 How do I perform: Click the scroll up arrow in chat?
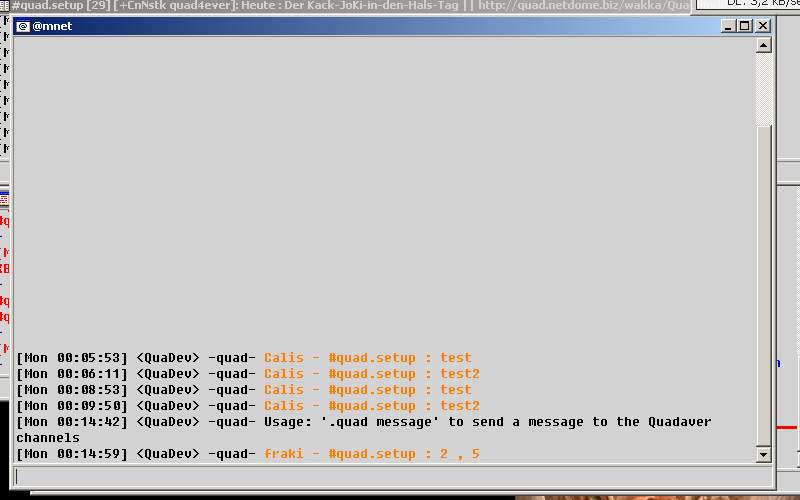click(x=764, y=45)
